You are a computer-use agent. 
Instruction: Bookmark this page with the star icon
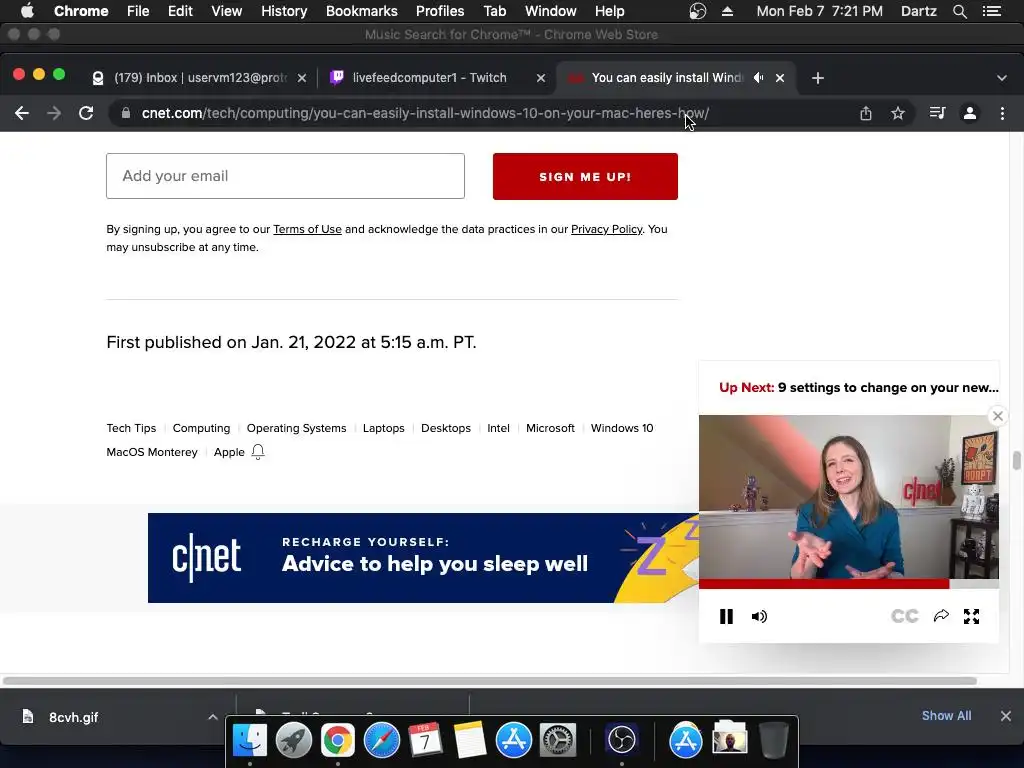pyautogui.click(x=898, y=114)
